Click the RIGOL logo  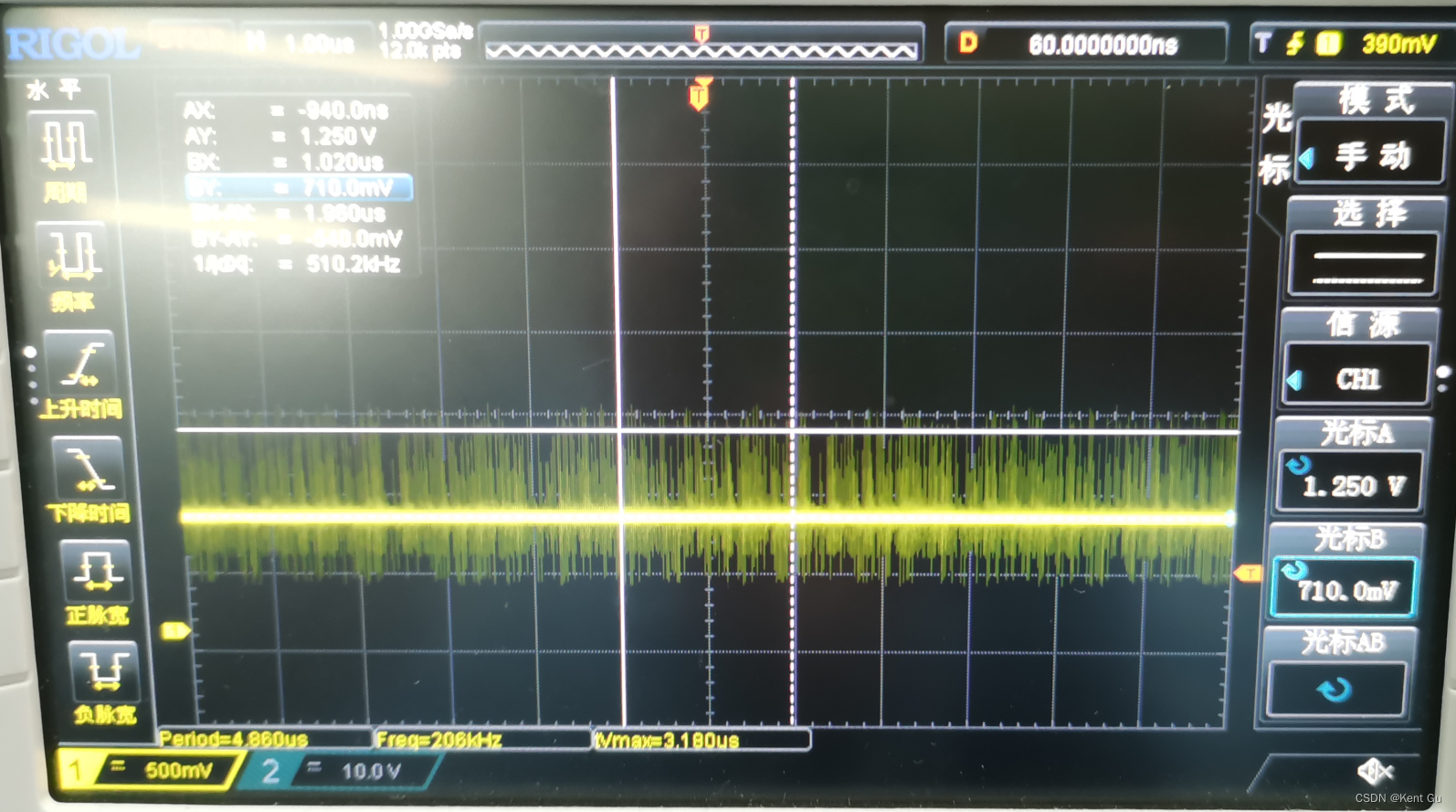coord(73,43)
